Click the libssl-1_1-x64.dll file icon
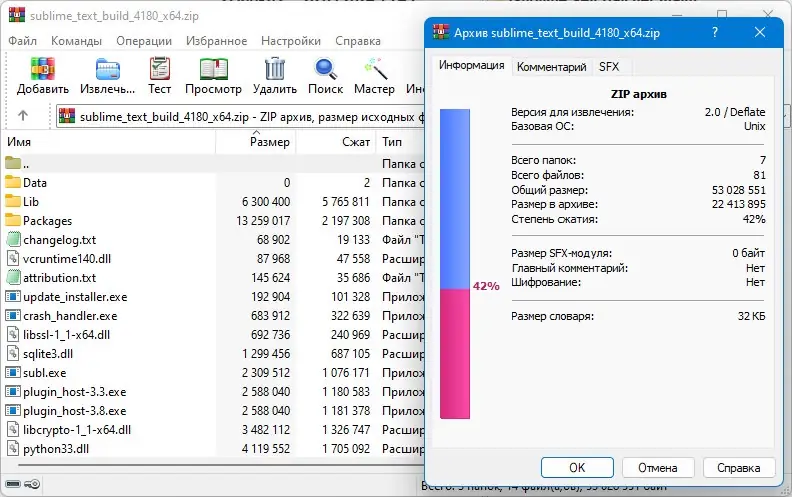This screenshot has height=497, width=792. [x=14, y=334]
